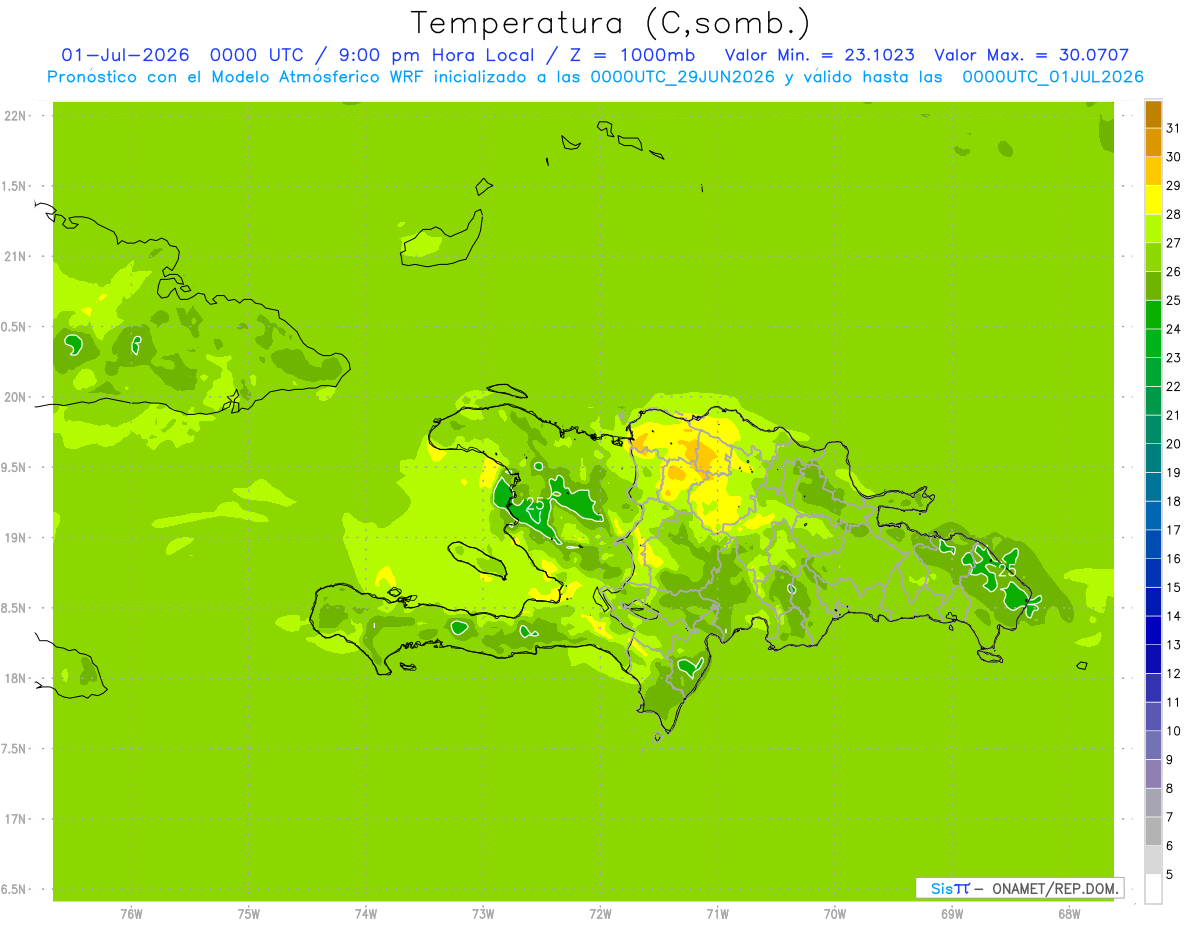Click the longitude label 75W
The height and width of the screenshot is (927, 1200).
pos(249,914)
